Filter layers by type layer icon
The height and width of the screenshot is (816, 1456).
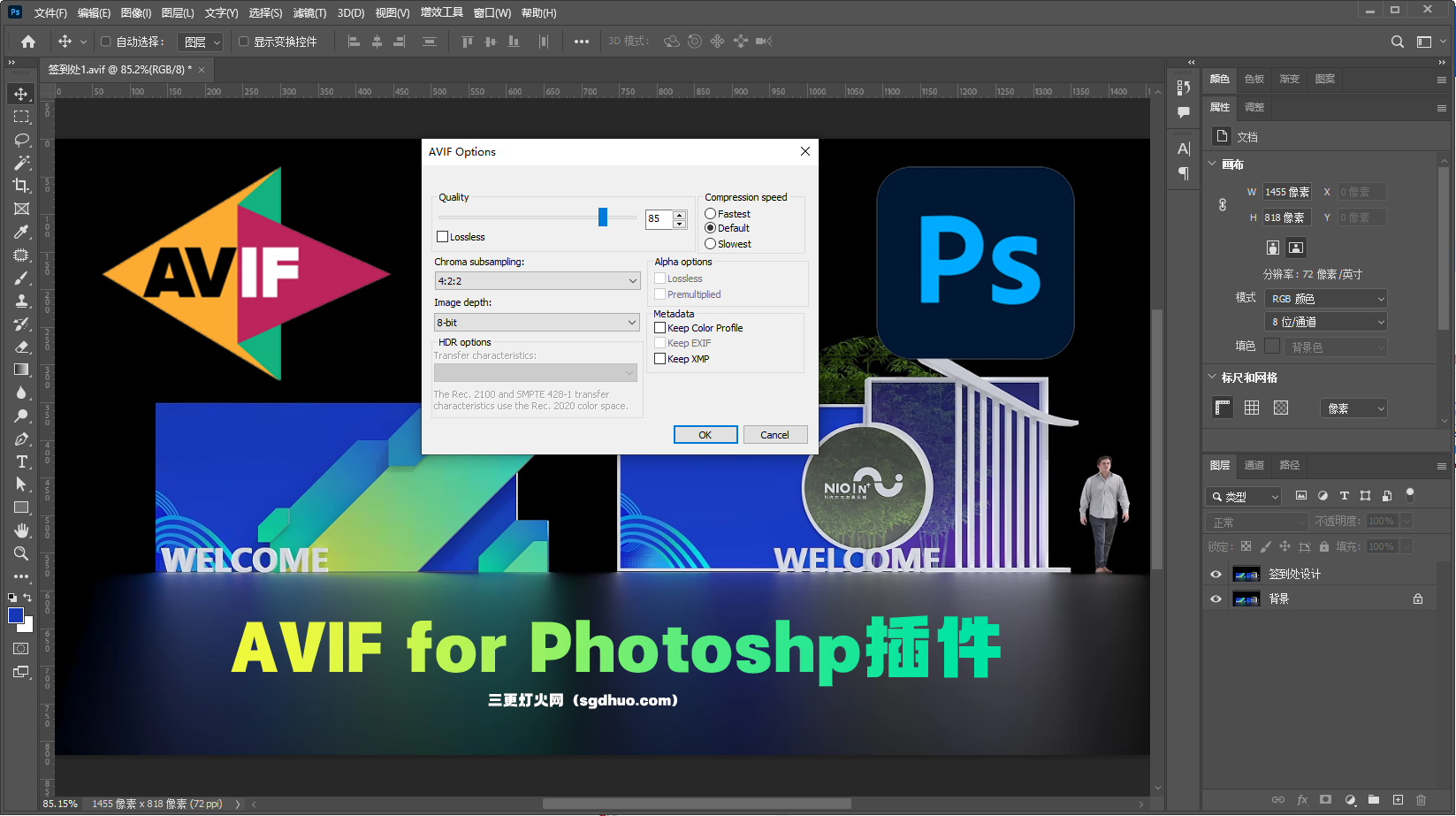point(1345,496)
